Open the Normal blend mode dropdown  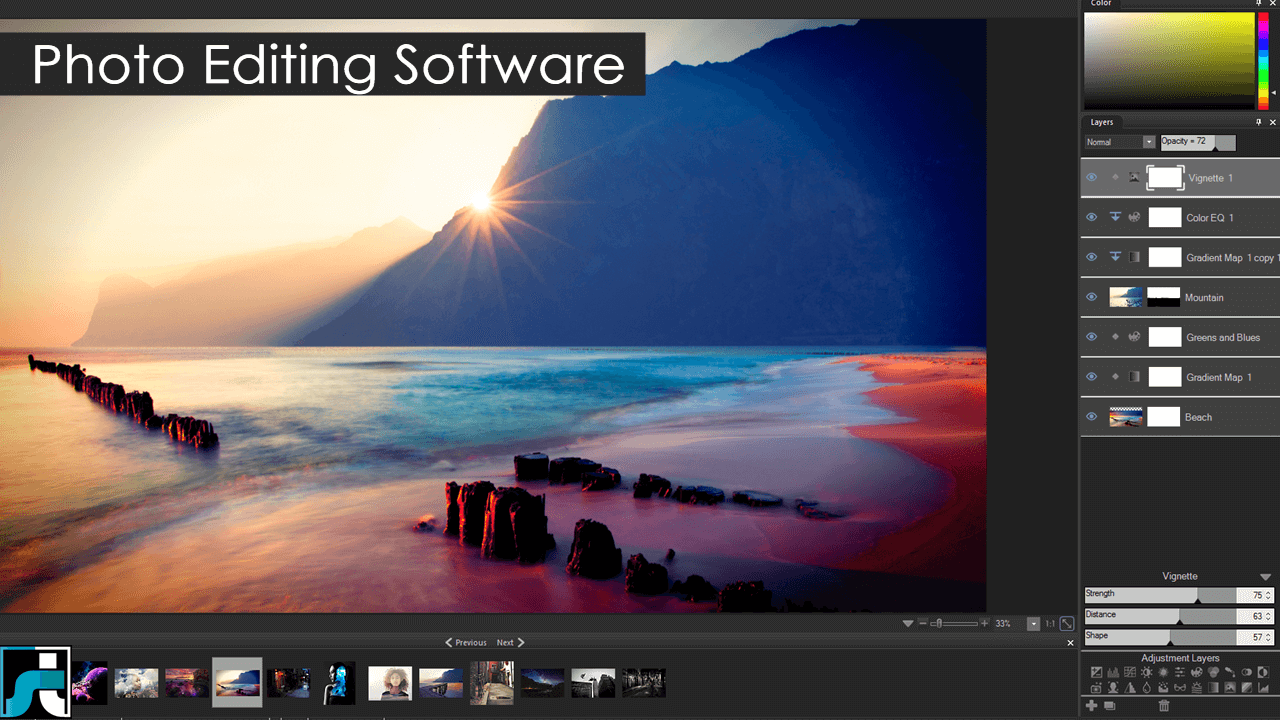(x=1119, y=141)
